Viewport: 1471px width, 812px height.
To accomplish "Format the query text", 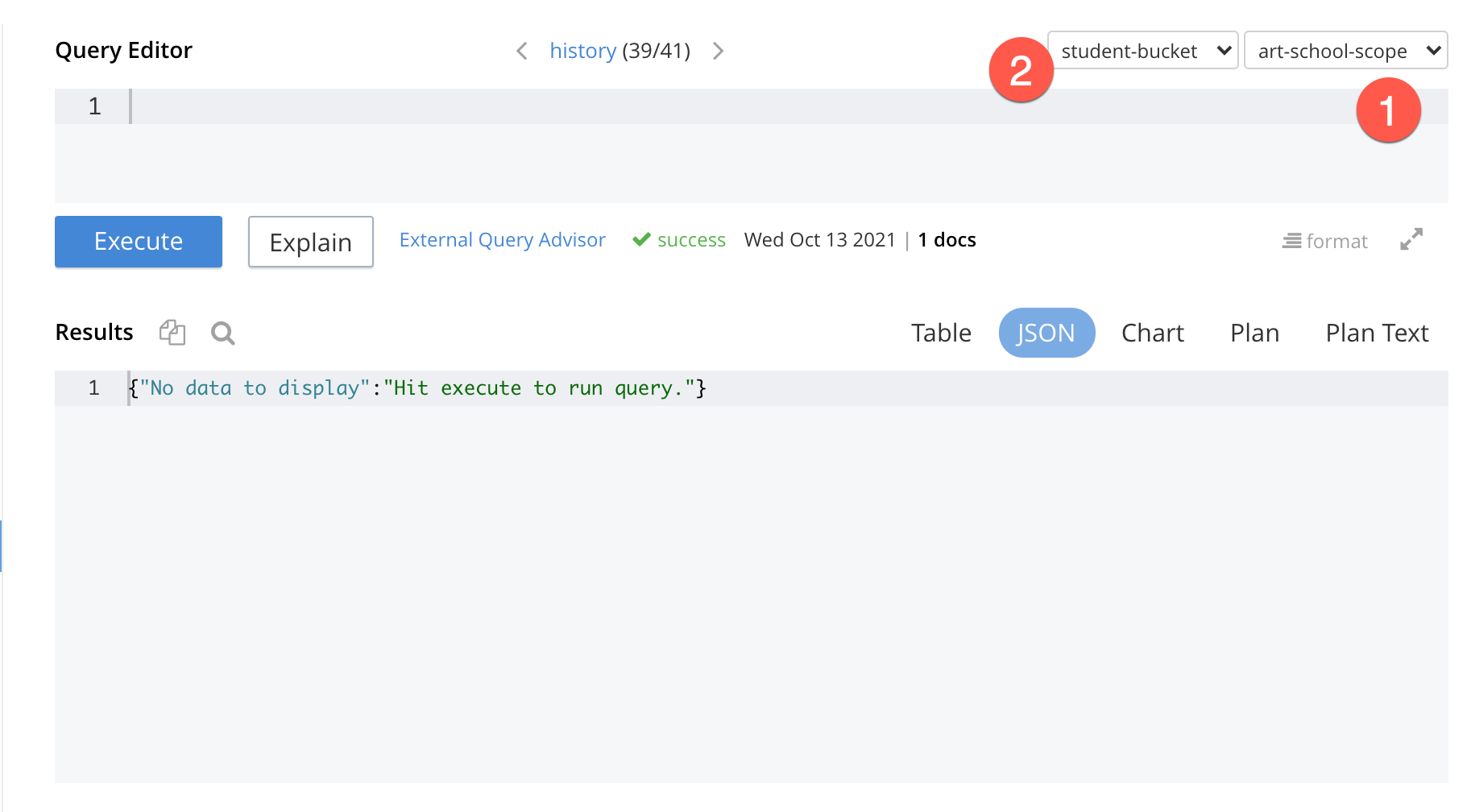I will pyautogui.click(x=1325, y=240).
